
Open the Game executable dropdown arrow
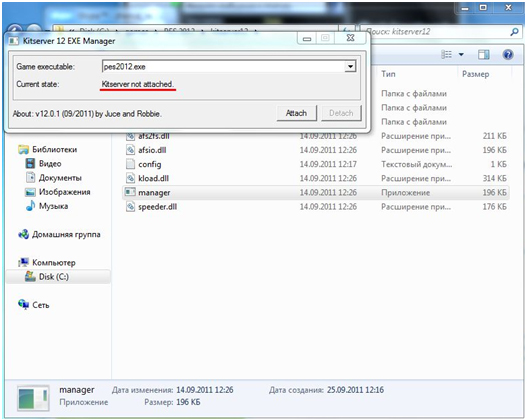350,67
